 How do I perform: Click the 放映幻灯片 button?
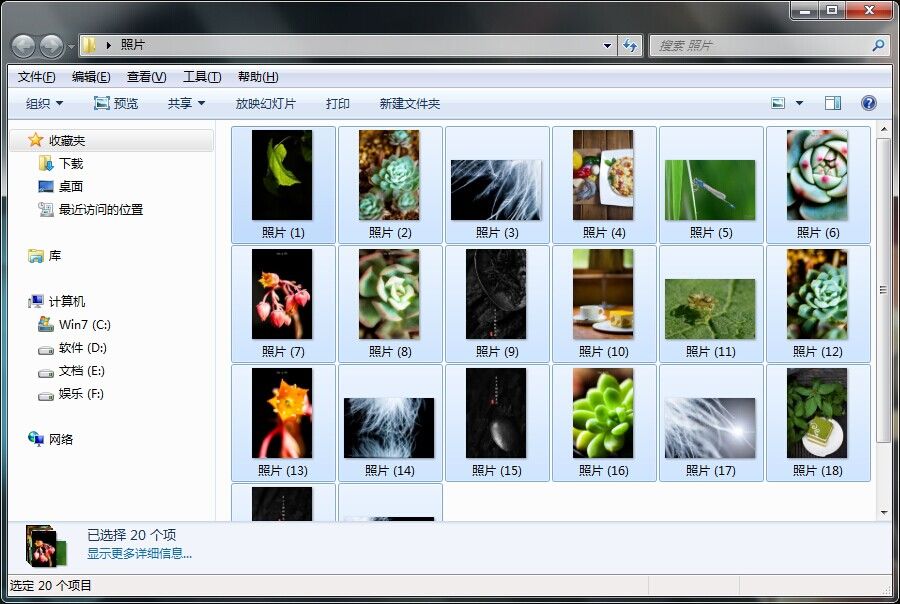(x=265, y=103)
